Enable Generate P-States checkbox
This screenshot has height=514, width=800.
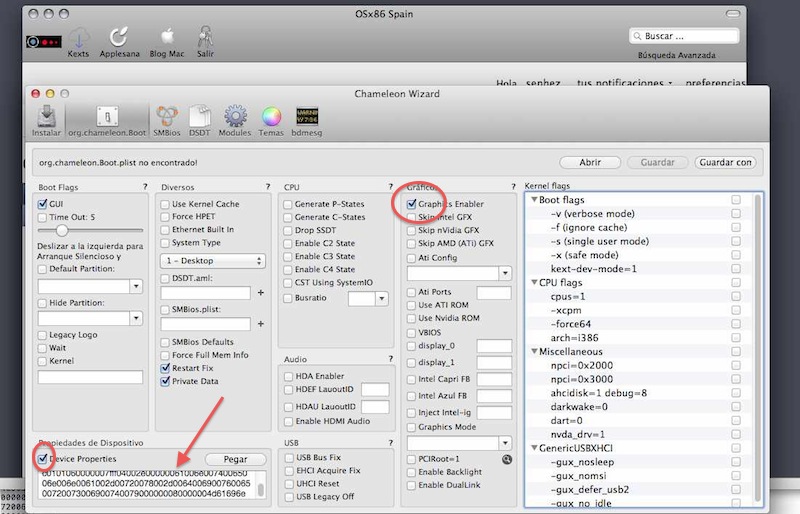[288, 204]
